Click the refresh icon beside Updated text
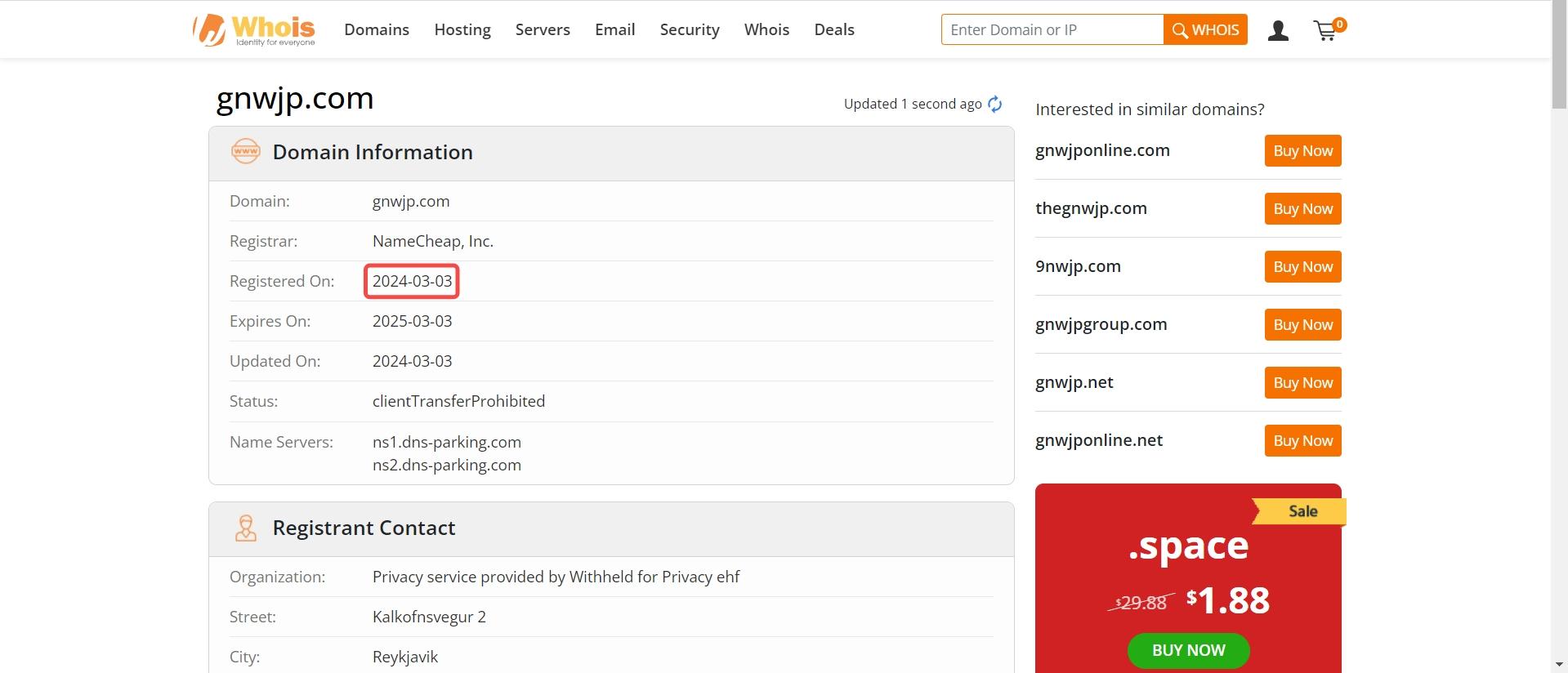The image size is (1568, 673). point(994,104)
